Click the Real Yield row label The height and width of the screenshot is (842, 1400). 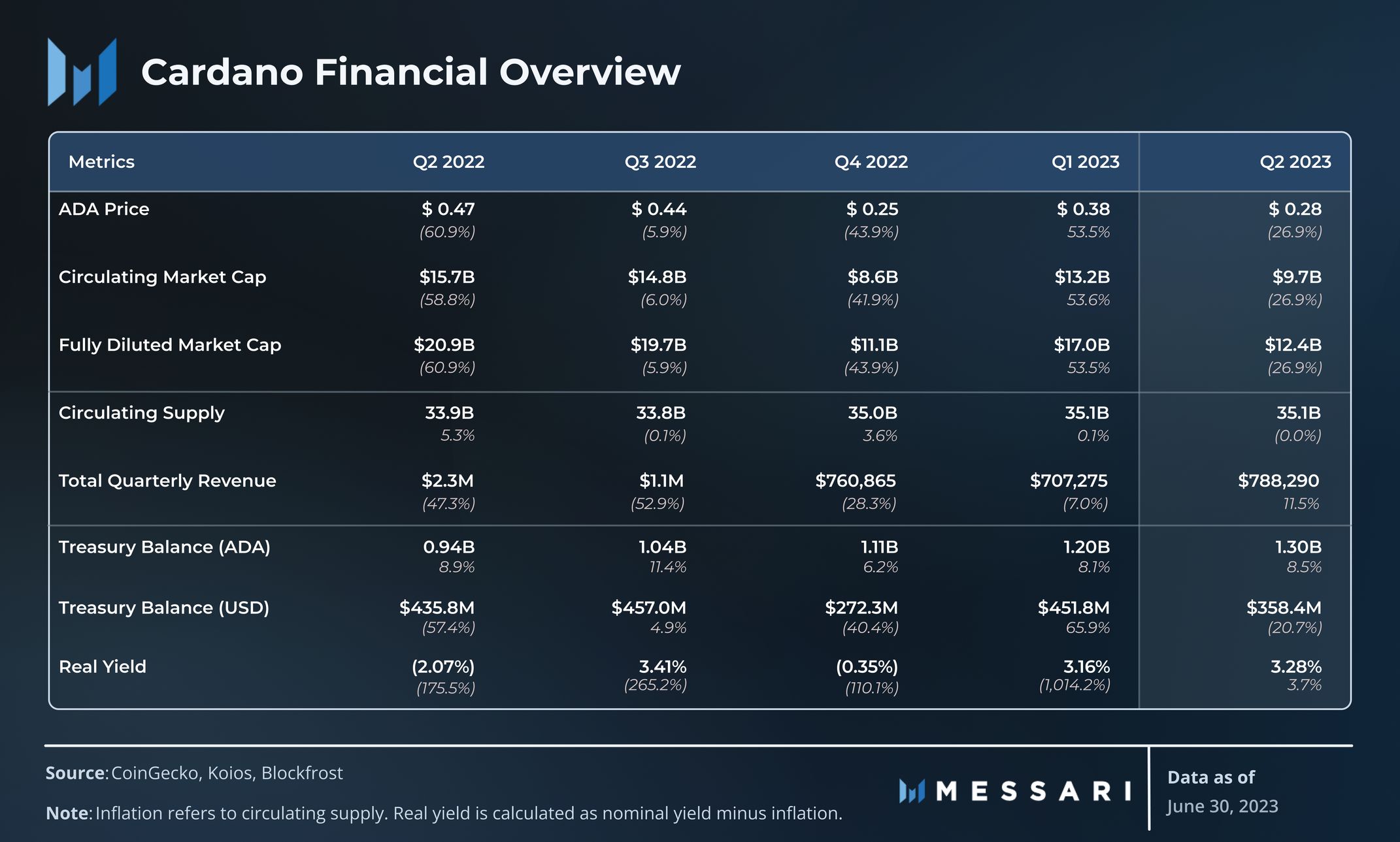pyautogui.click(x=103, y=667)
